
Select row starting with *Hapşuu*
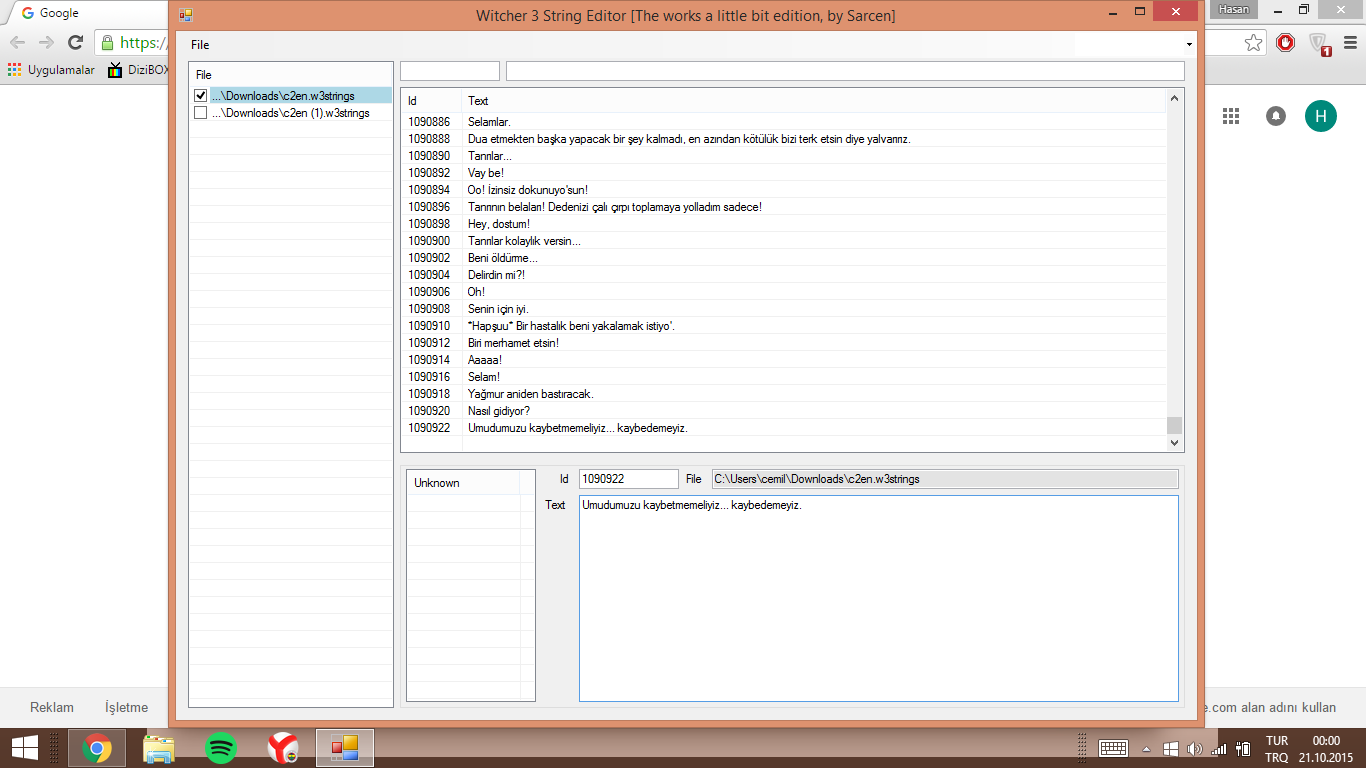(x=784, y=326)
